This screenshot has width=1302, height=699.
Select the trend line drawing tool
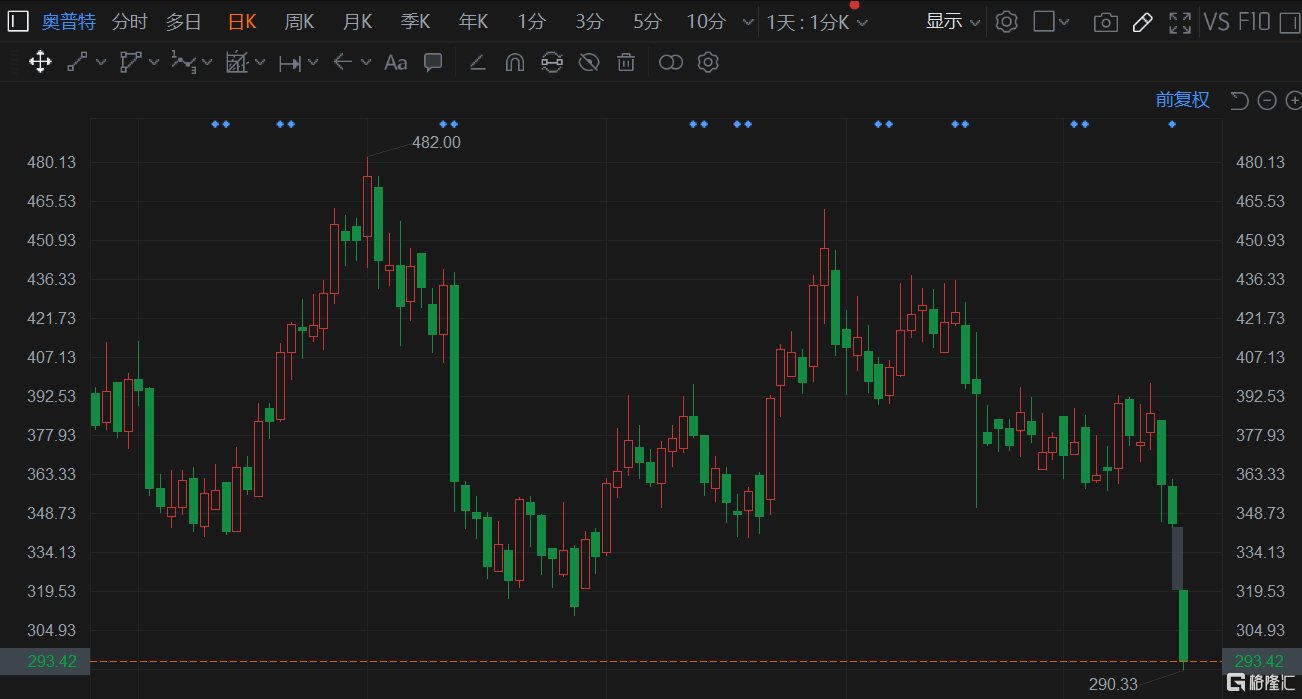[78, 62]
